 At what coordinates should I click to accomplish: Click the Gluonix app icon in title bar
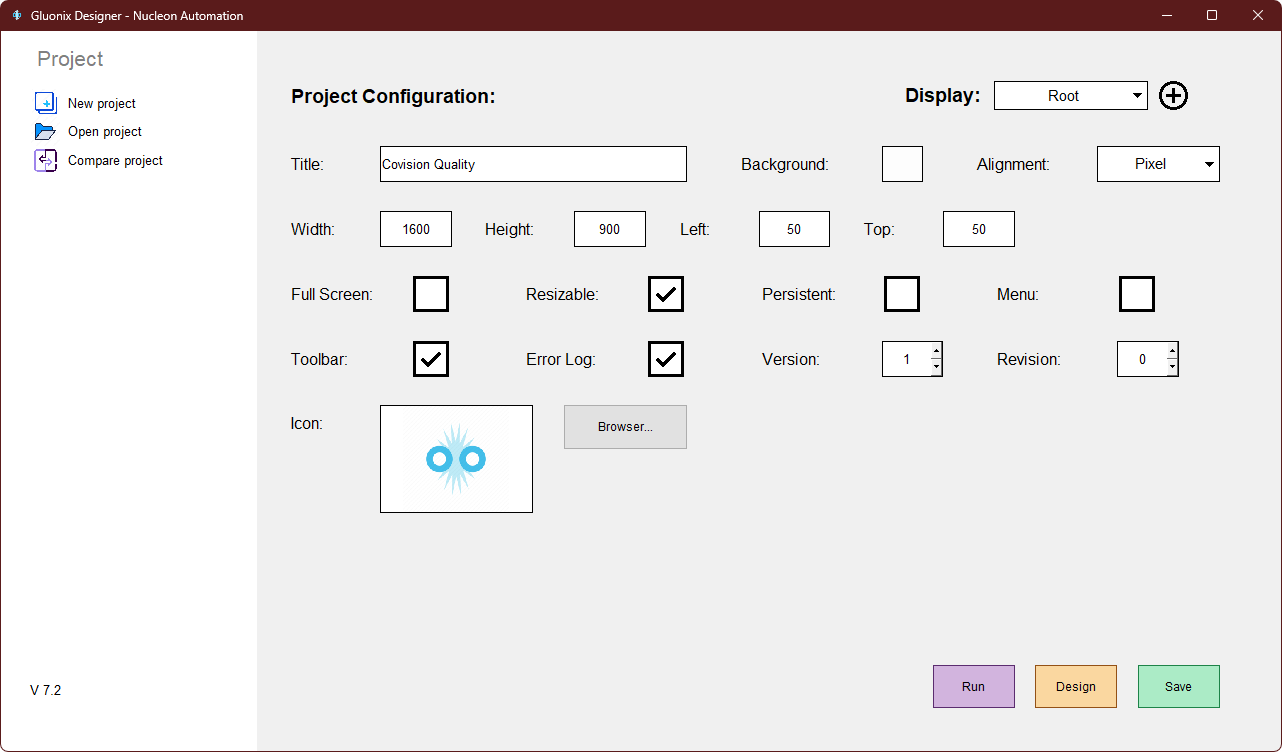coord(16,15)
